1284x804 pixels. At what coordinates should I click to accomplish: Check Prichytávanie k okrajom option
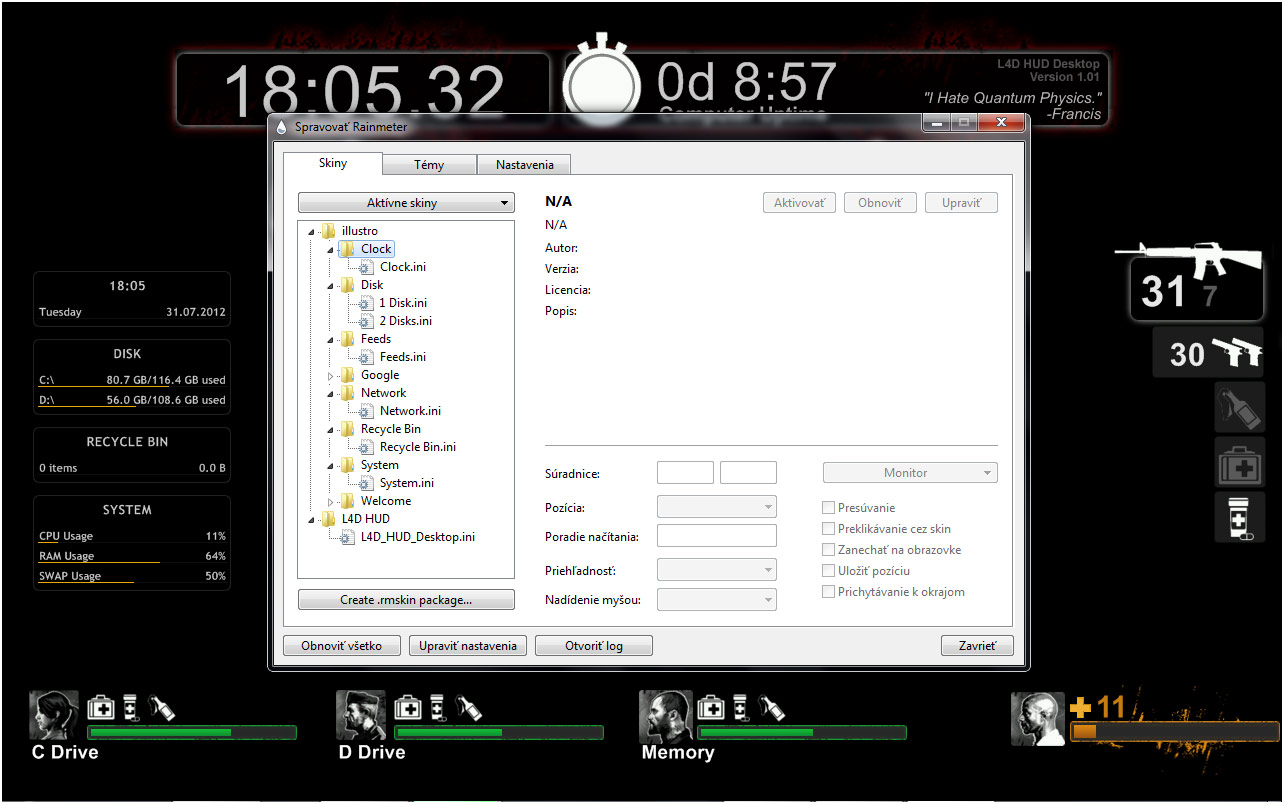click(x=828, y=592)
